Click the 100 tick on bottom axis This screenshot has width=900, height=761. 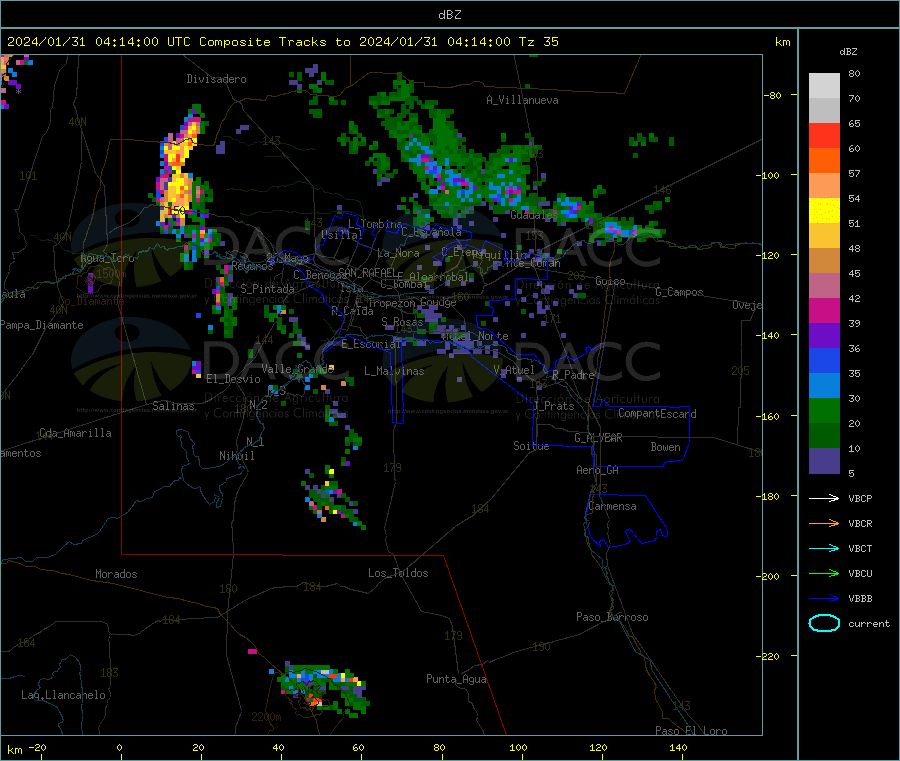[518, 747]
